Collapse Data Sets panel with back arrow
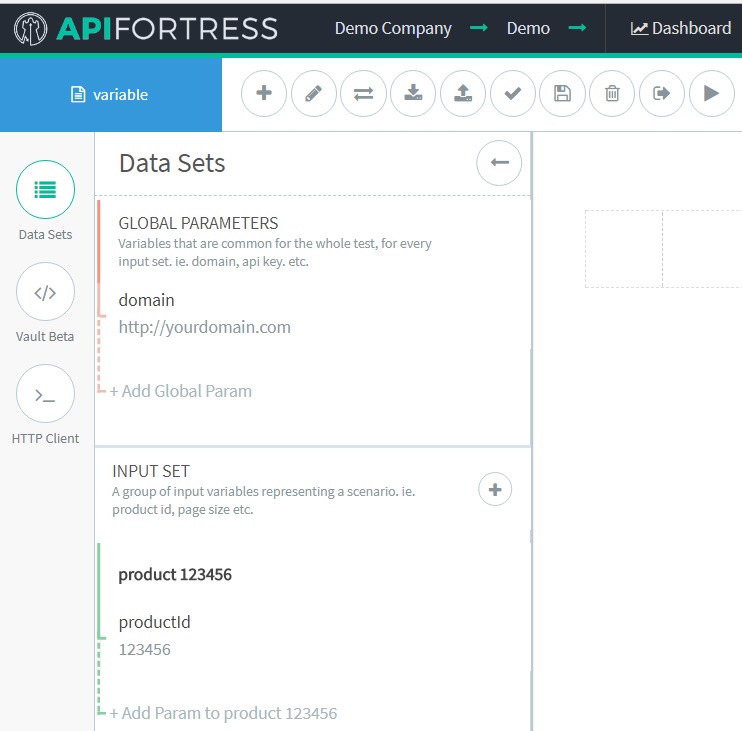 click(x=499, y=163)
